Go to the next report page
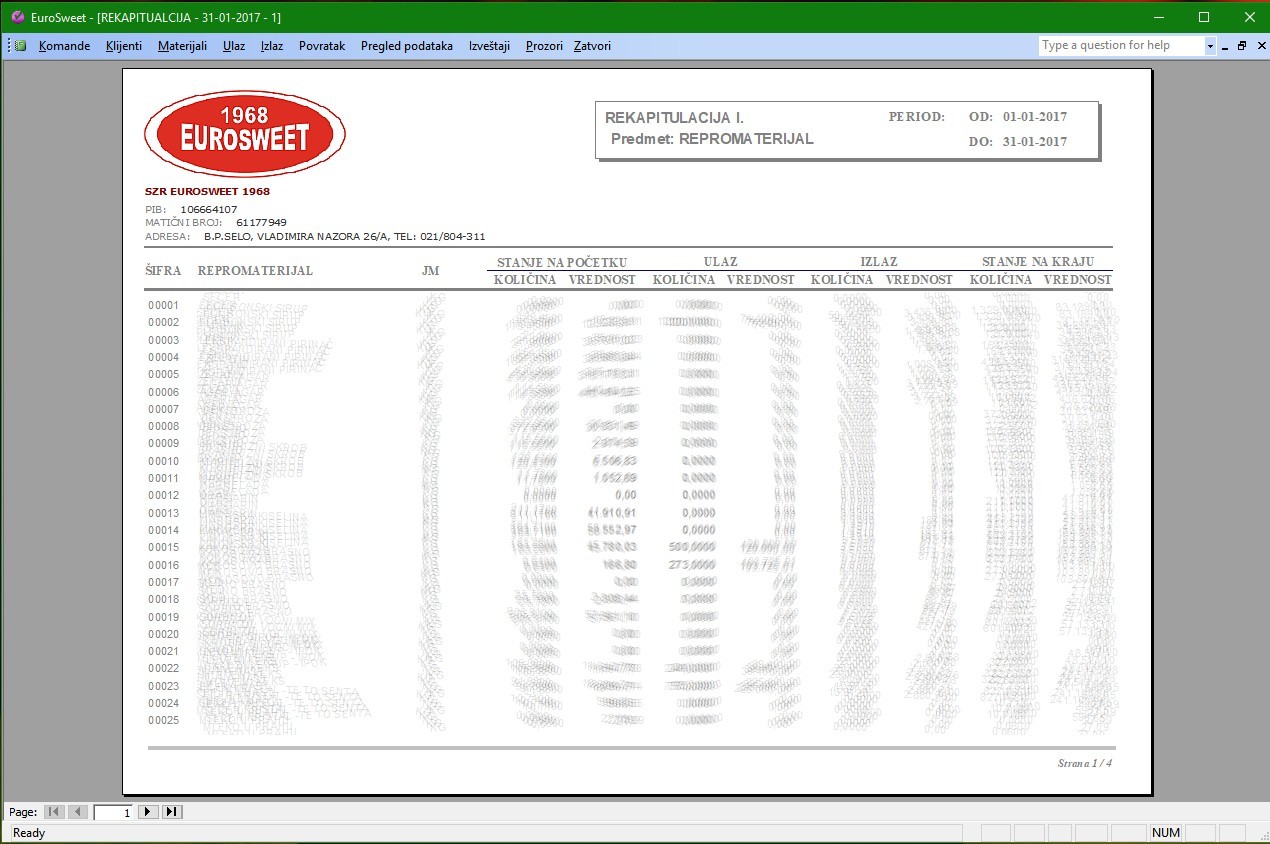Viewport: 1270px width, 844px height. click(x=148, y=812)
